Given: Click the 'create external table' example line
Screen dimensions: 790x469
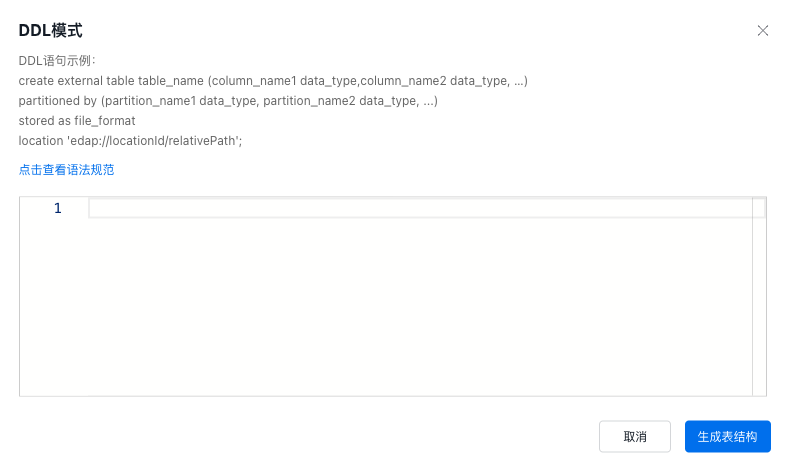Looking at the screenshot, I should coord(273,81).
